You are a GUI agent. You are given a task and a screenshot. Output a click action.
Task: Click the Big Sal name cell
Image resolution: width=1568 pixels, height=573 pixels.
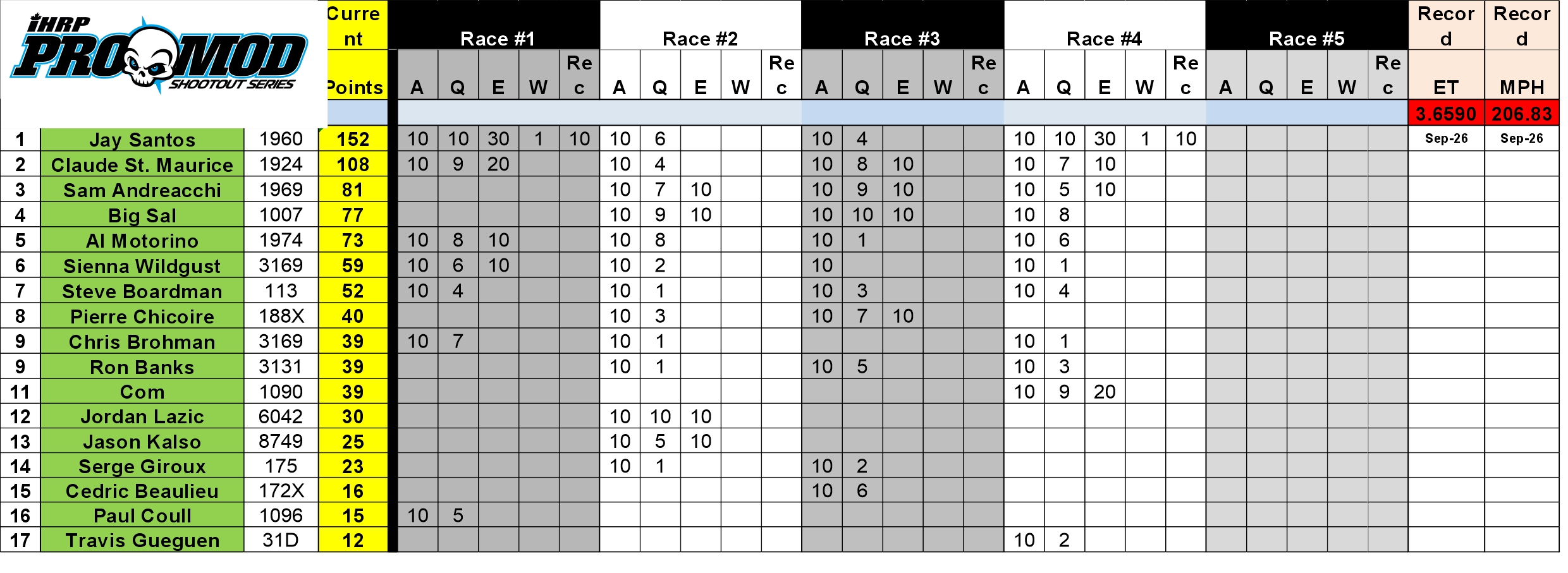click(142, 215)
